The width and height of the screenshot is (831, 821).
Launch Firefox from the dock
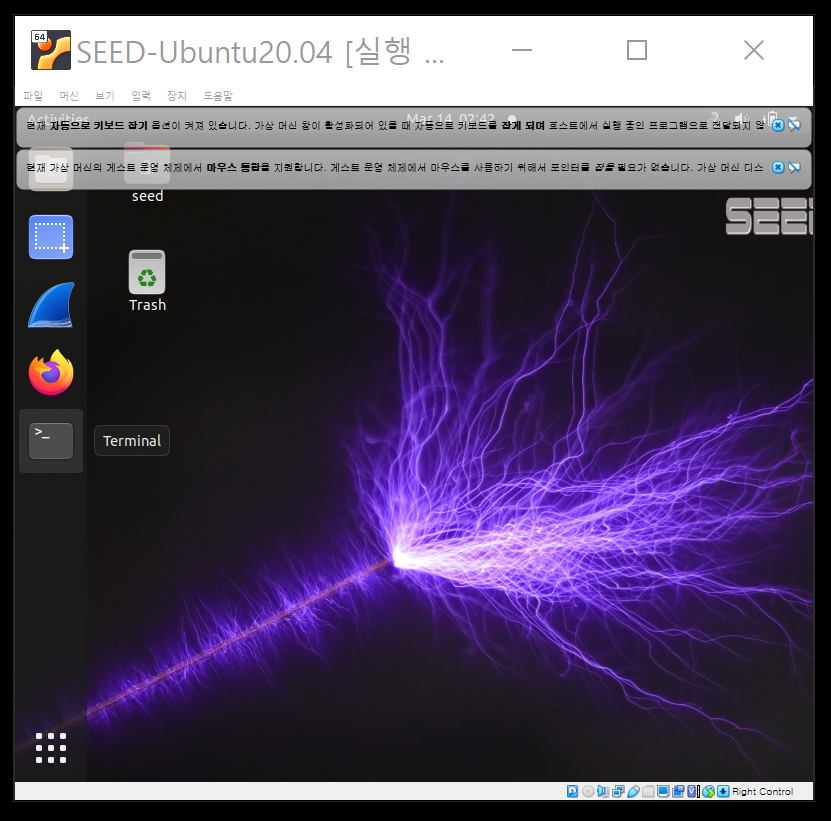coord(51,372)
